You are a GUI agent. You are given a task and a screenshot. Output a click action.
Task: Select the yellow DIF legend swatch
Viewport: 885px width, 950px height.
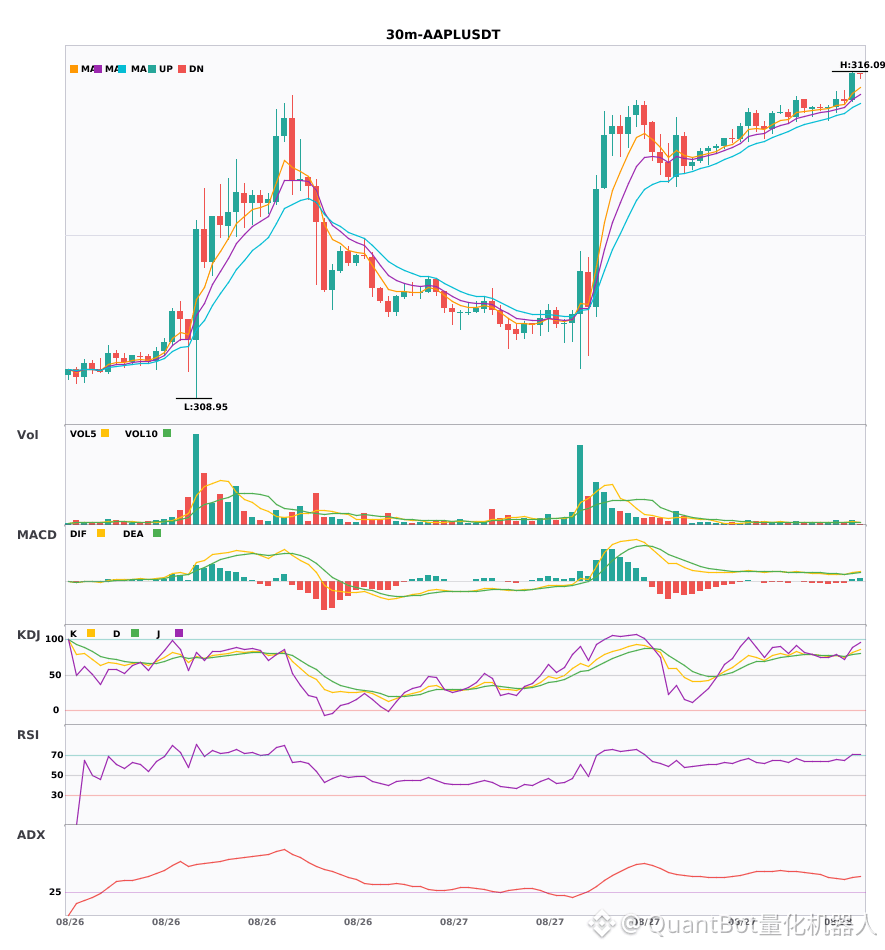tap(101, 533)
